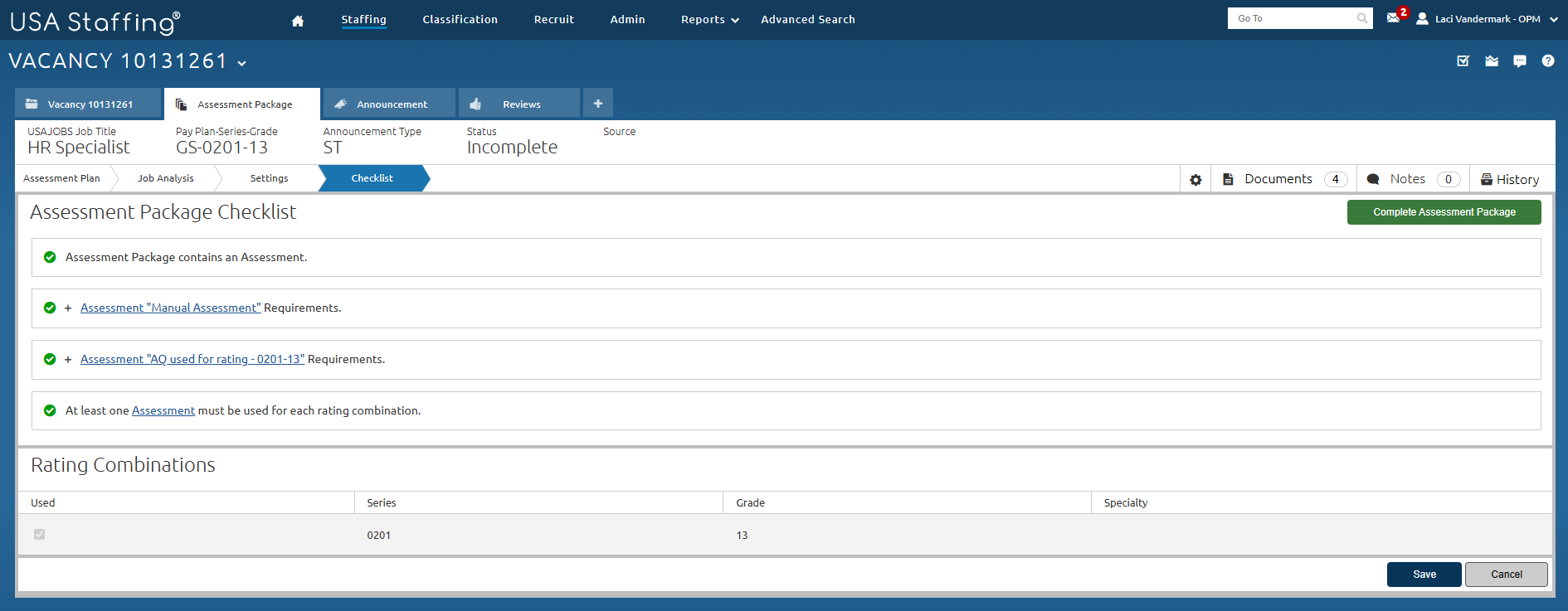Click the HR Specialist job title
The height and width of the screenshot is (611, 1568).
click(x=79, y=148)
